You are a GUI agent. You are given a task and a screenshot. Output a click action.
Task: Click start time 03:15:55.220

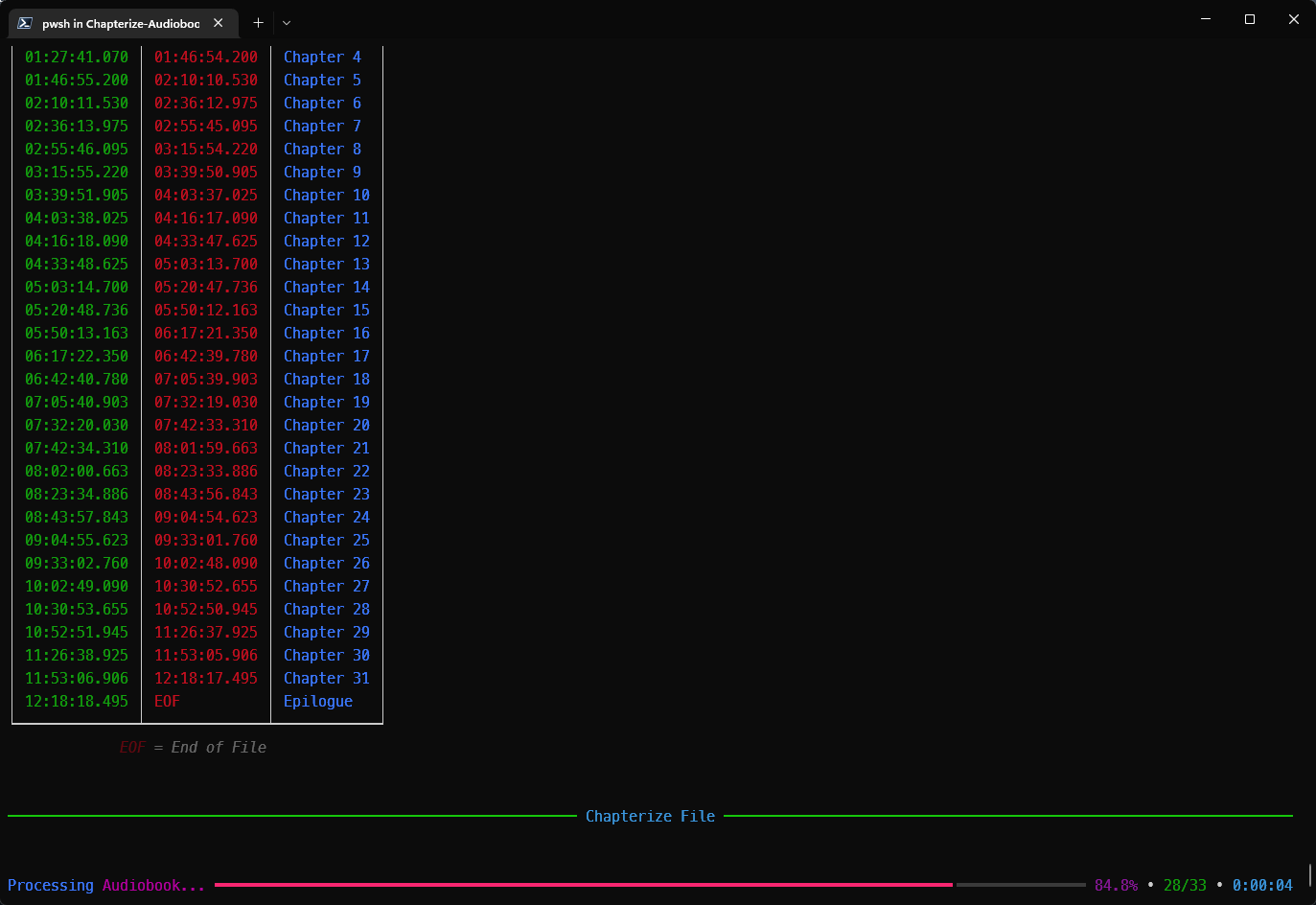[77, 173]
